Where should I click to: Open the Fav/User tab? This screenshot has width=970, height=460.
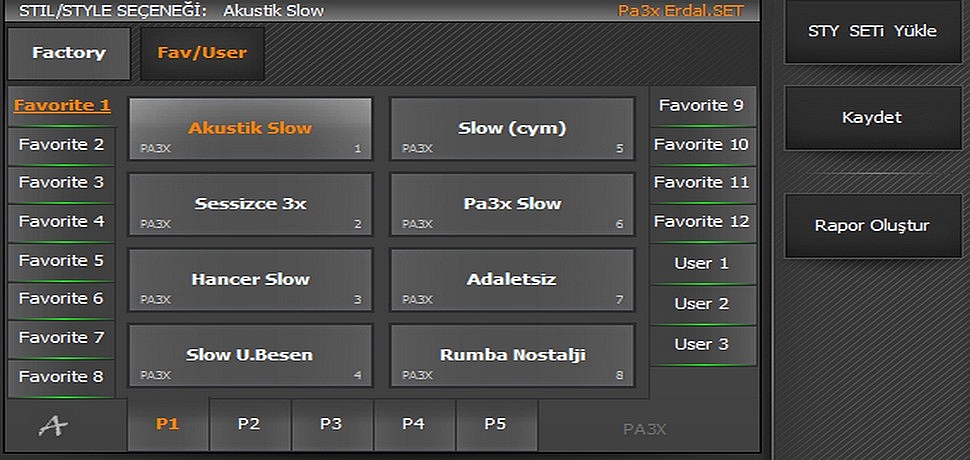202,53
